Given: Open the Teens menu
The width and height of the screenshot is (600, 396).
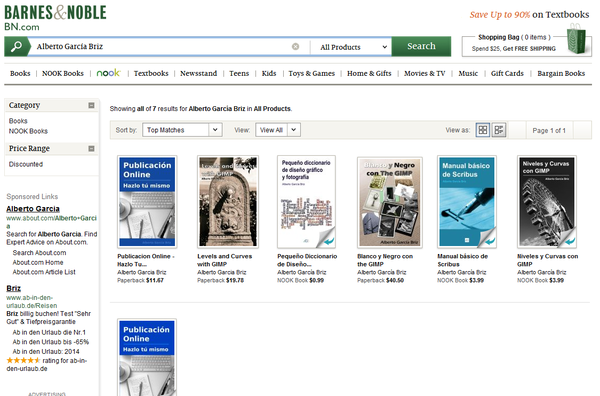Looking at the screenshot, I should point(239,73).
